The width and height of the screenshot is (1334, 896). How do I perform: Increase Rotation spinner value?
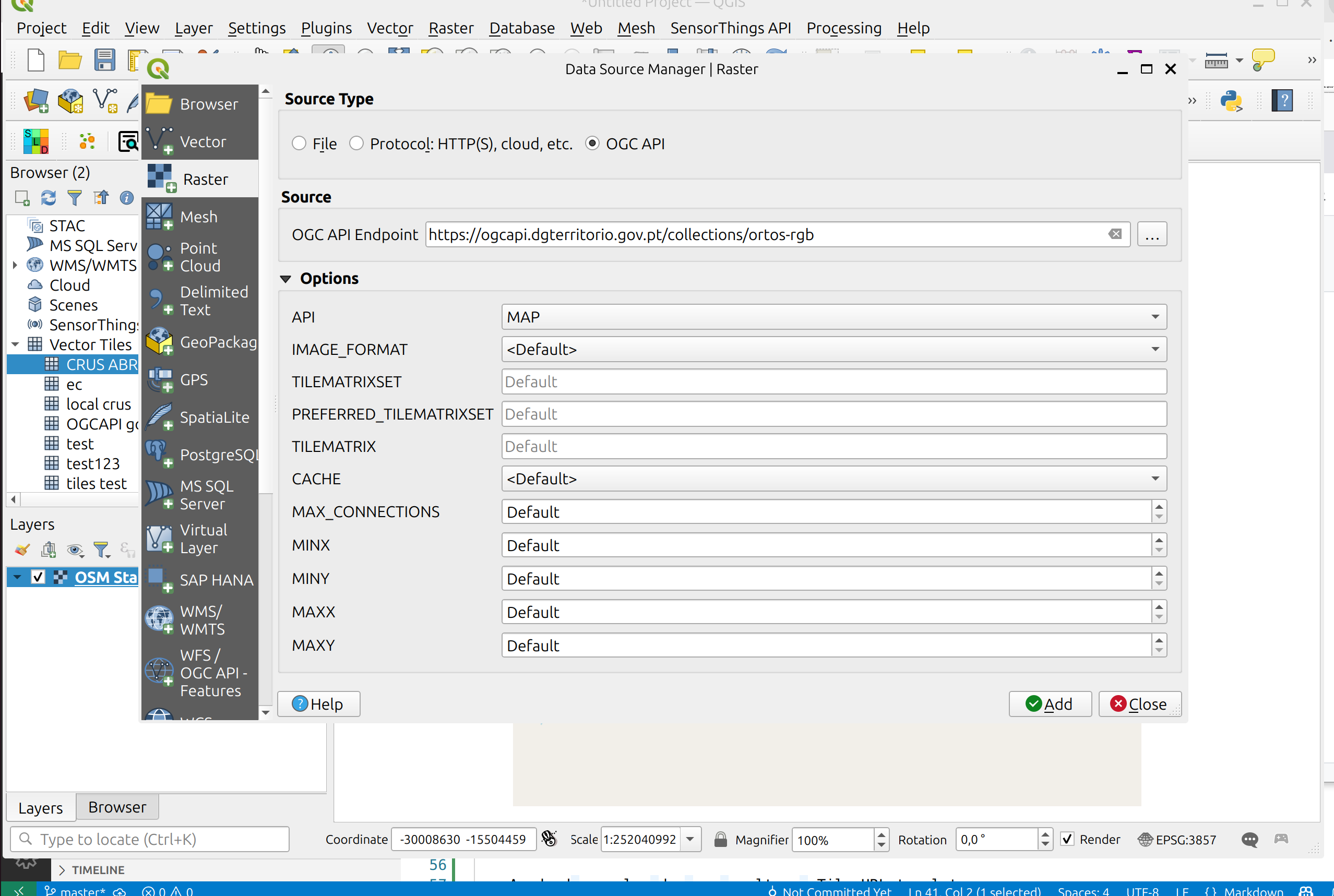[1045, 834]
